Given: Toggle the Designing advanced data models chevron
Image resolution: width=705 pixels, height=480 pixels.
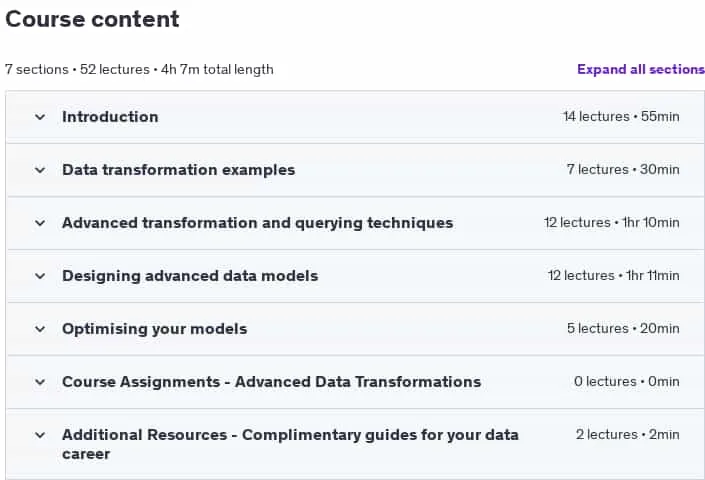Looking at the screenshot, I should 40,276.
